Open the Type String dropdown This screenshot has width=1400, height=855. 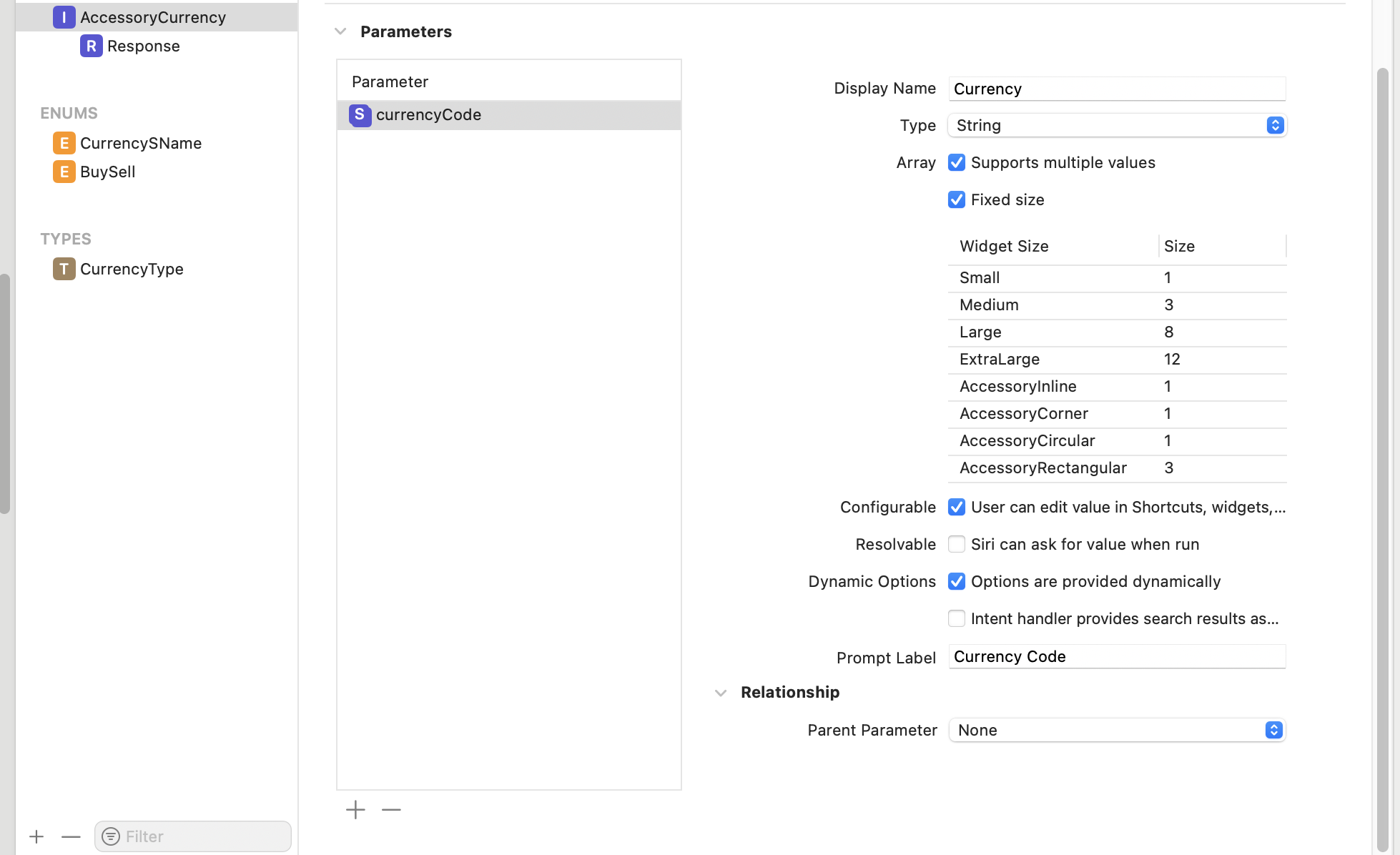[x=1117, y=125]
